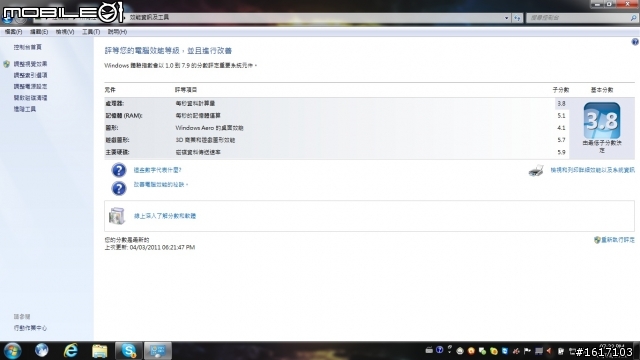
Task: Click the keyboard tray icon
Action: [429, 351]
